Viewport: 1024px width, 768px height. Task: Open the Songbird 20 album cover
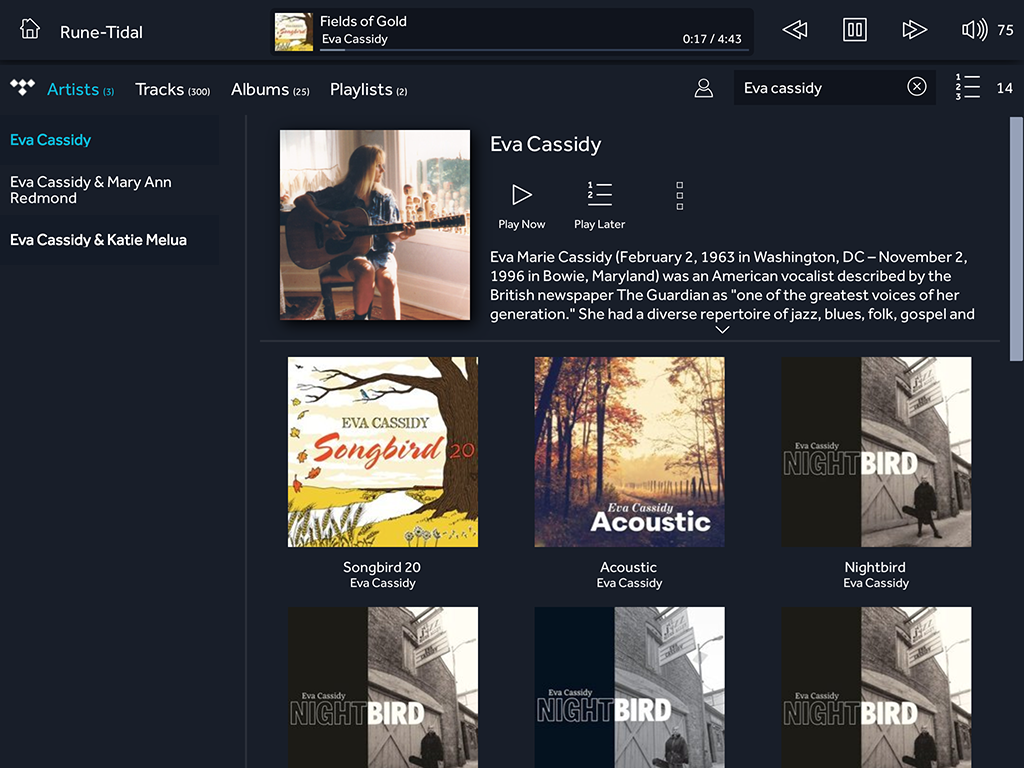click(383, 451)
